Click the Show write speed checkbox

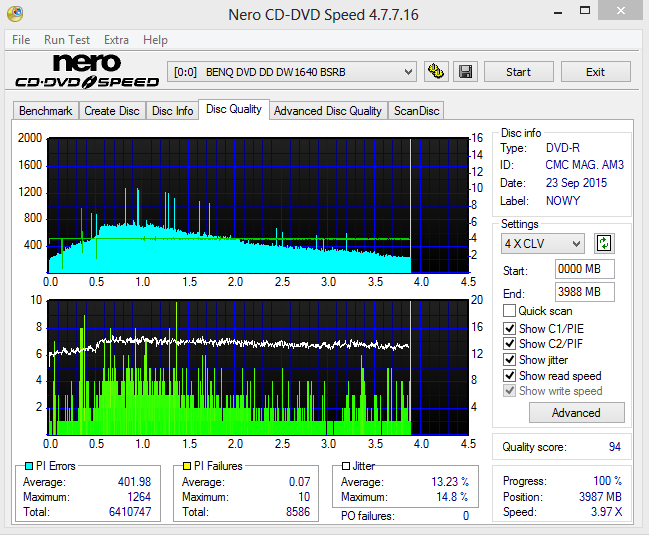[x=509, y=391]
